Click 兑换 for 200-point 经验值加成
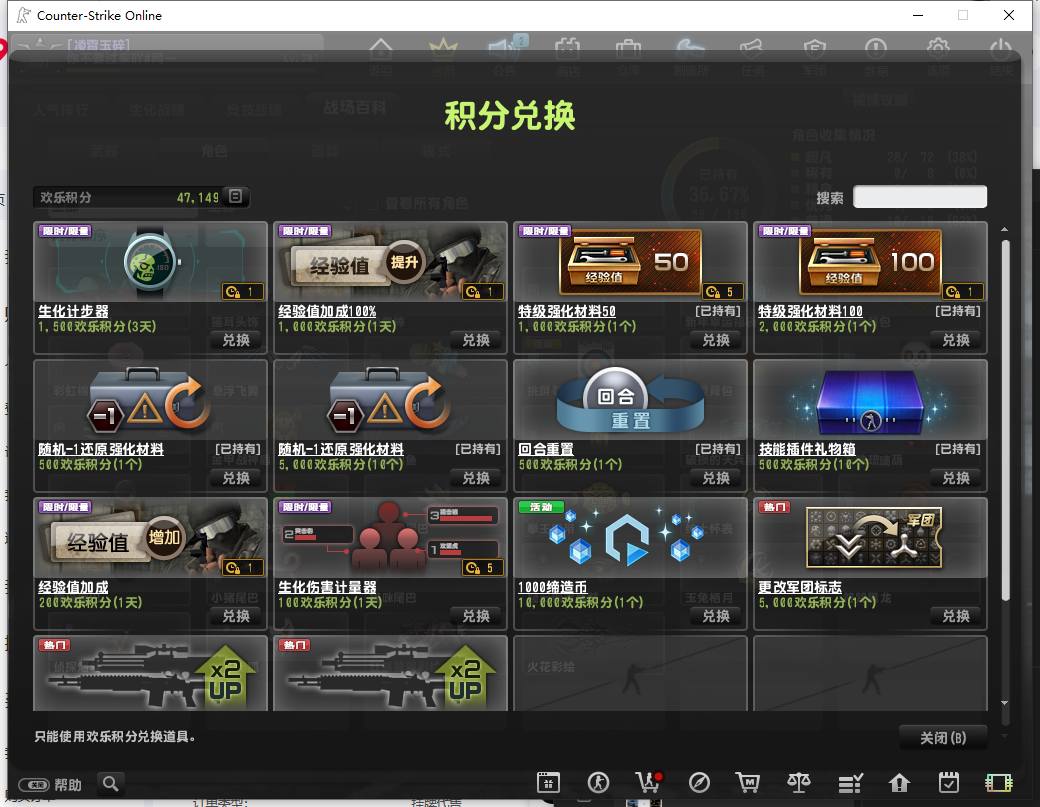The width and height of the screenshot is (1040, 807). tap(236, 616)
